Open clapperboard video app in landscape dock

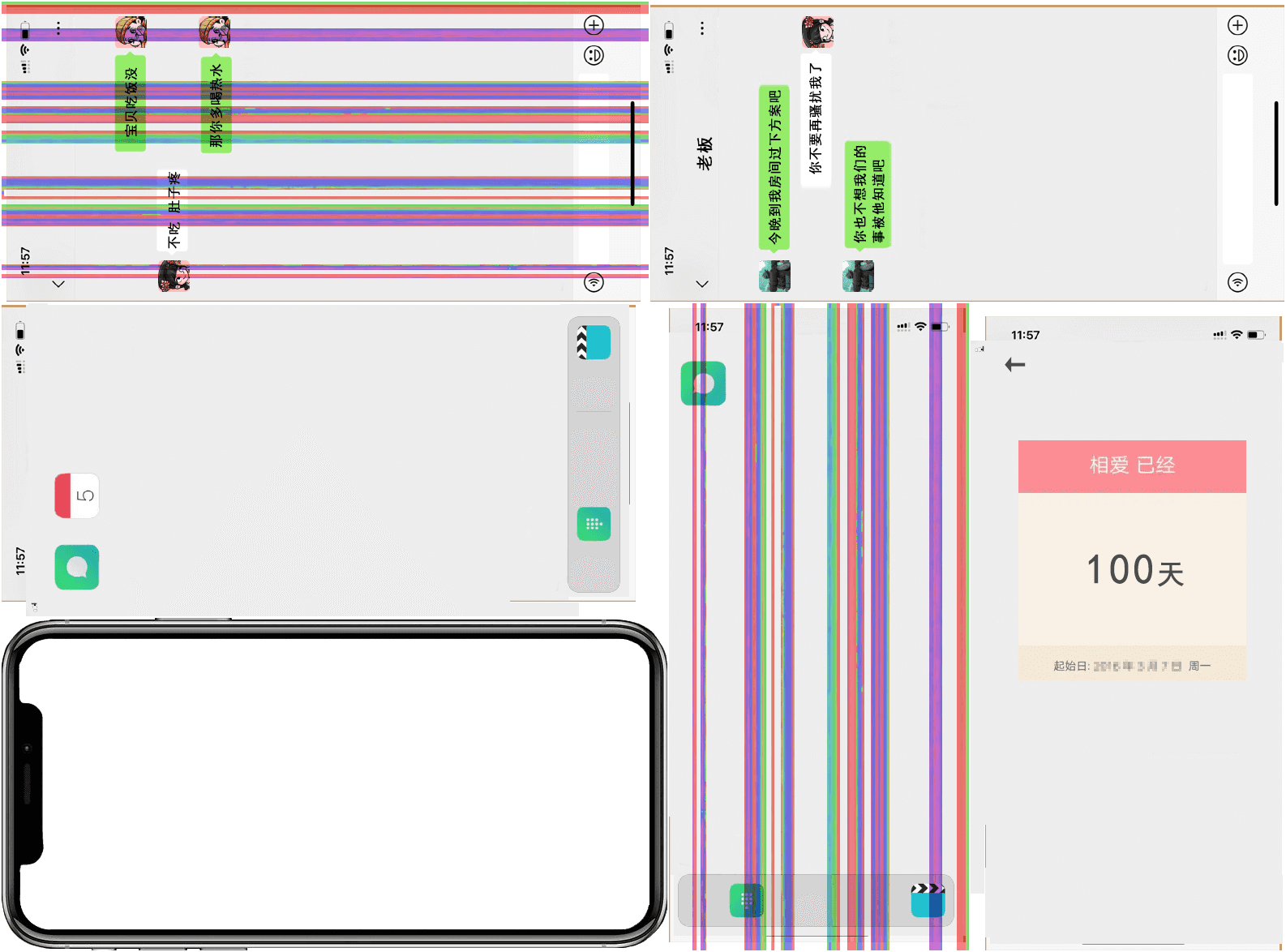click(x=594, y=342)
